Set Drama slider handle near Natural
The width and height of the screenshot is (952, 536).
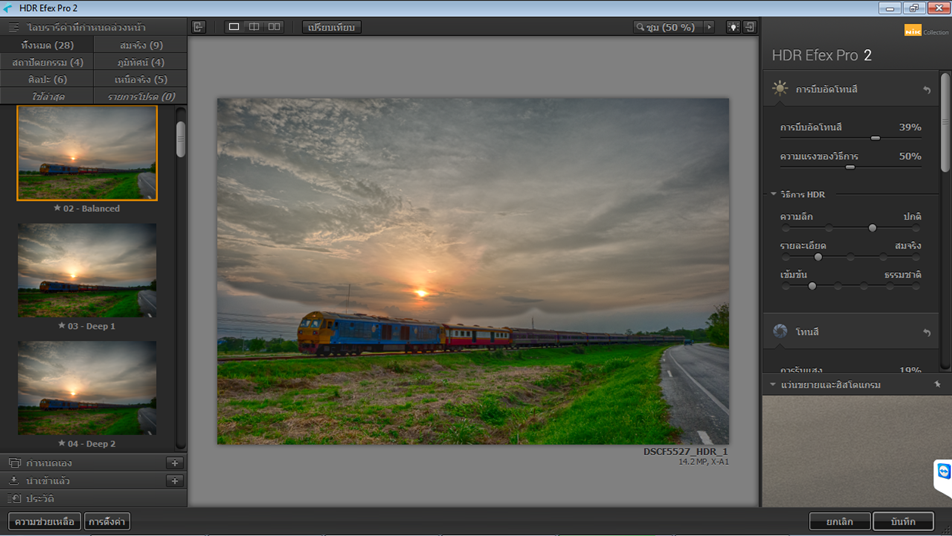(x=812, y=285)
